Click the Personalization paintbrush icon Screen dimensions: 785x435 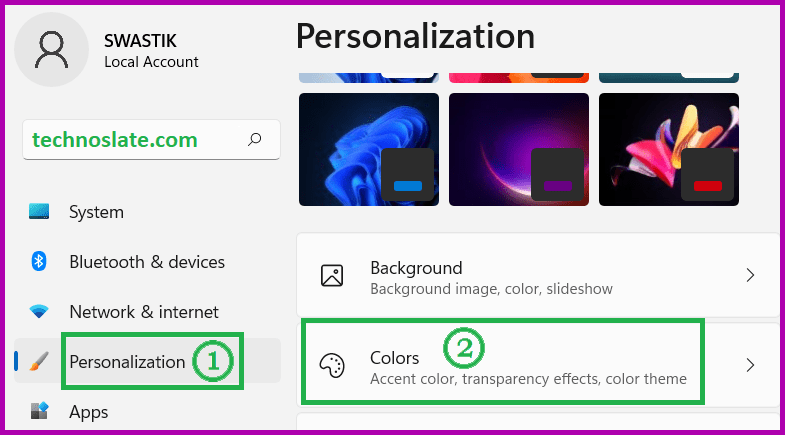point(39,361)
